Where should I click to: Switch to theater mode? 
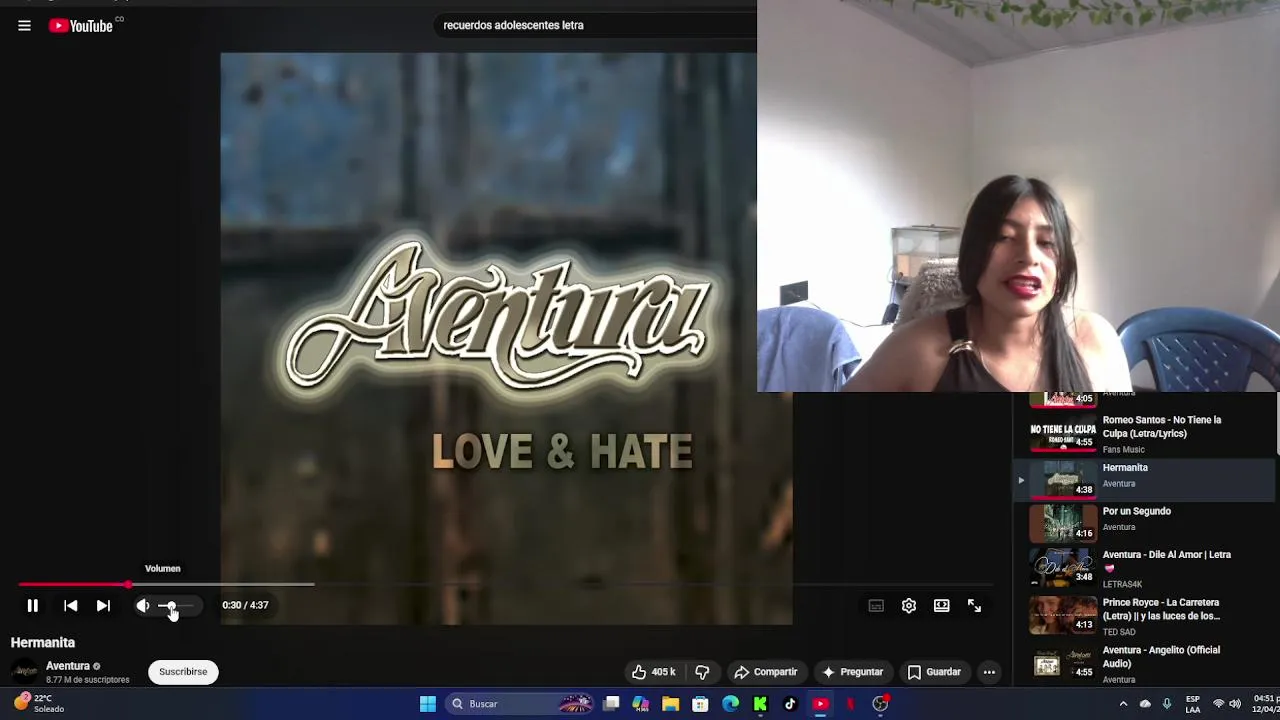coord(942,606)
